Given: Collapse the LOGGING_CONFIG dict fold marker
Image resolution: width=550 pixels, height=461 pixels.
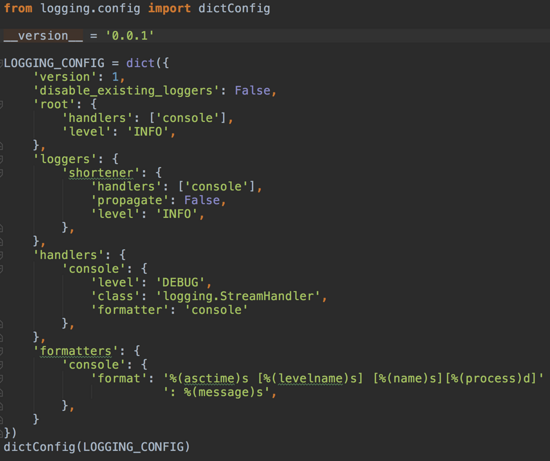Looking at the screenshot, I should pos(1,63).
